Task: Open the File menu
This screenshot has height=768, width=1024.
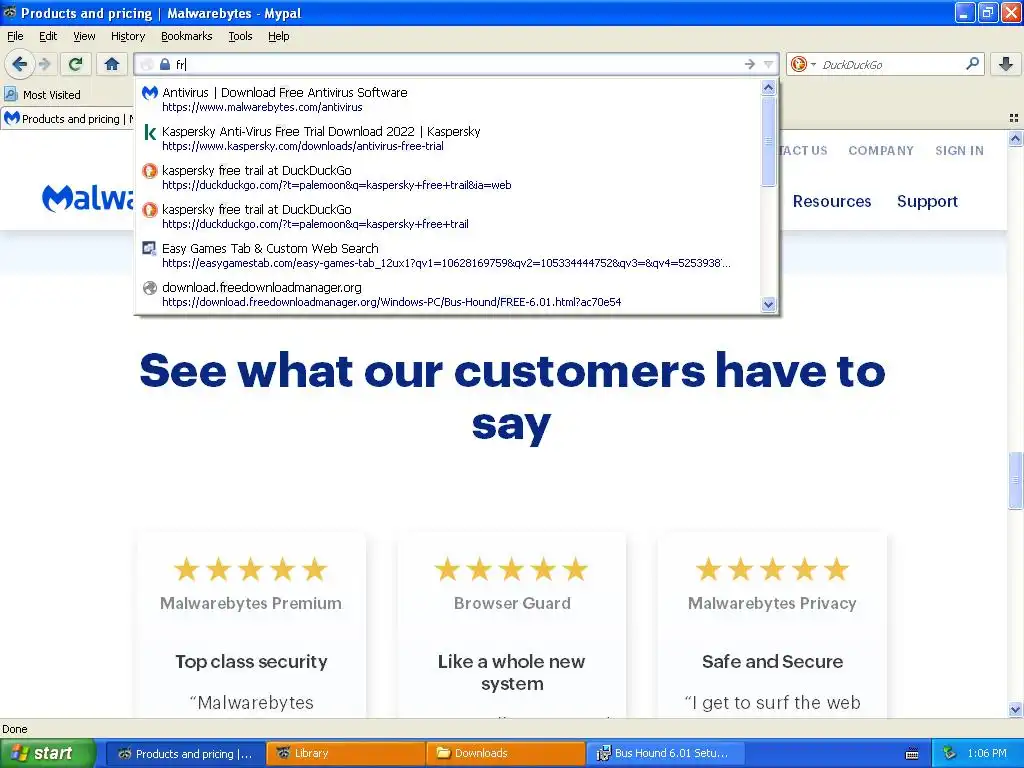Action: tap(15, 36)
